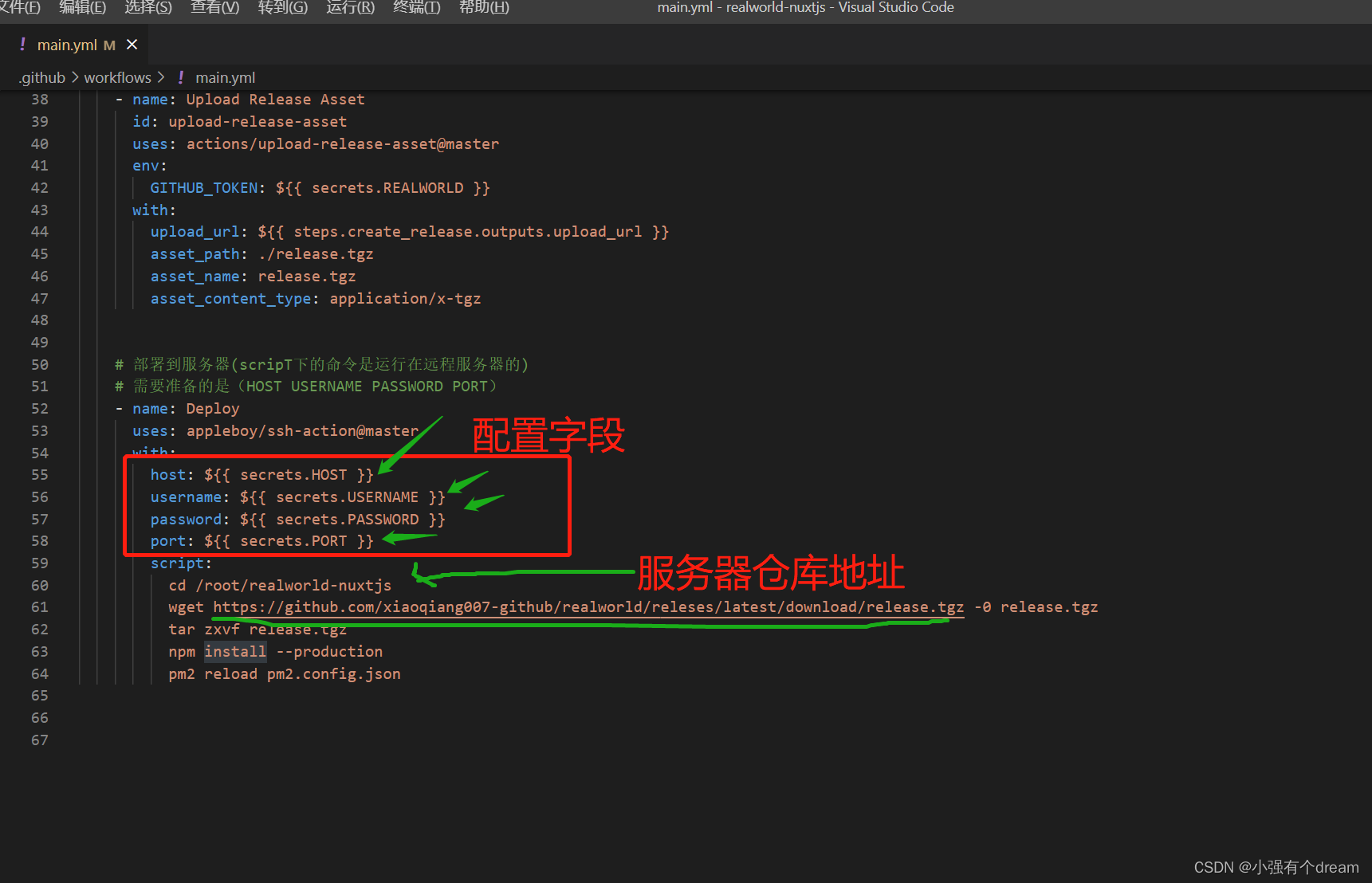Open the 帮助(H) menu
Image resolution: width=1372 pixels, height=883 pixels.
click(484, 8)
